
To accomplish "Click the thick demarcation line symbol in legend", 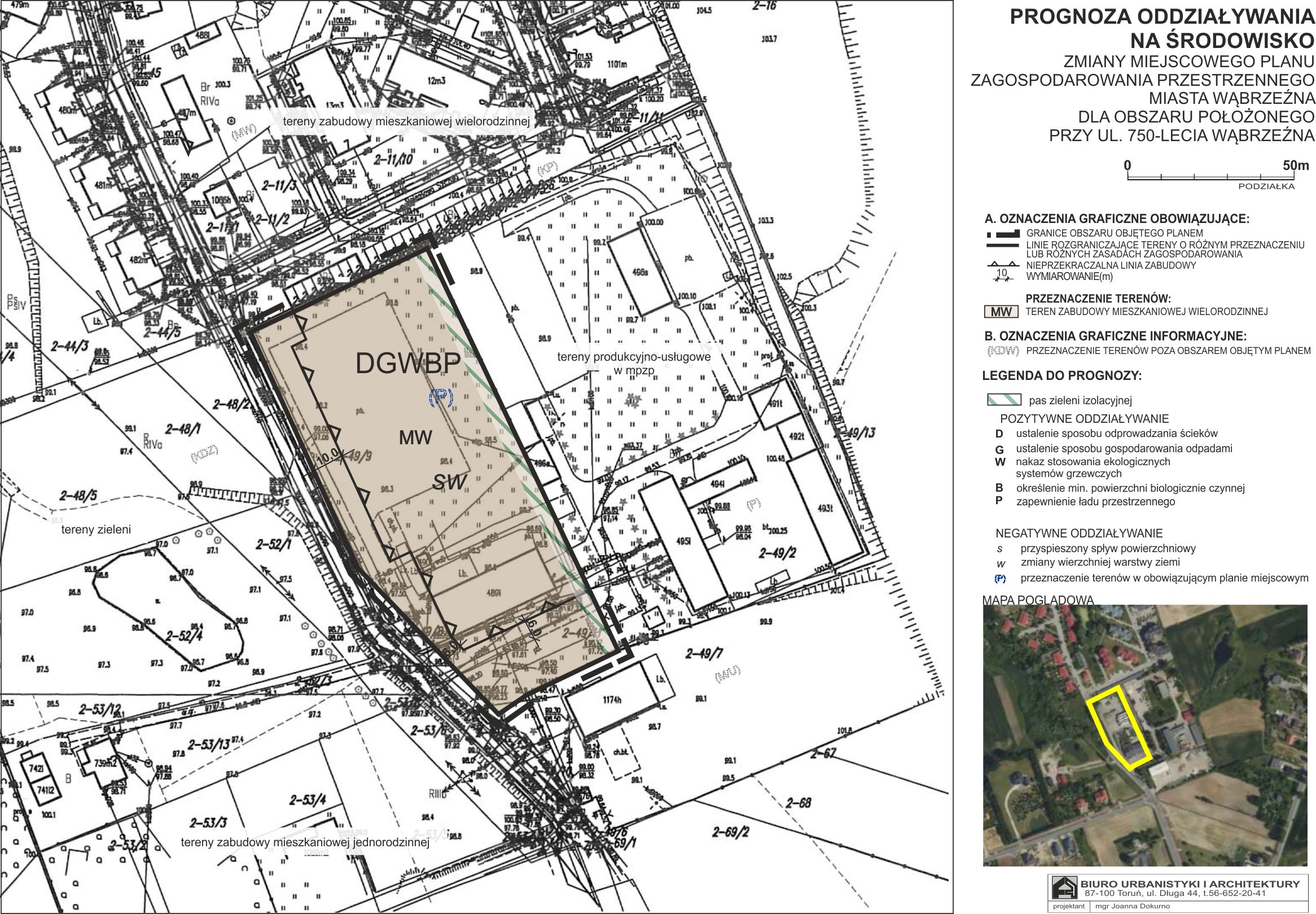I will coord(1002,246).
